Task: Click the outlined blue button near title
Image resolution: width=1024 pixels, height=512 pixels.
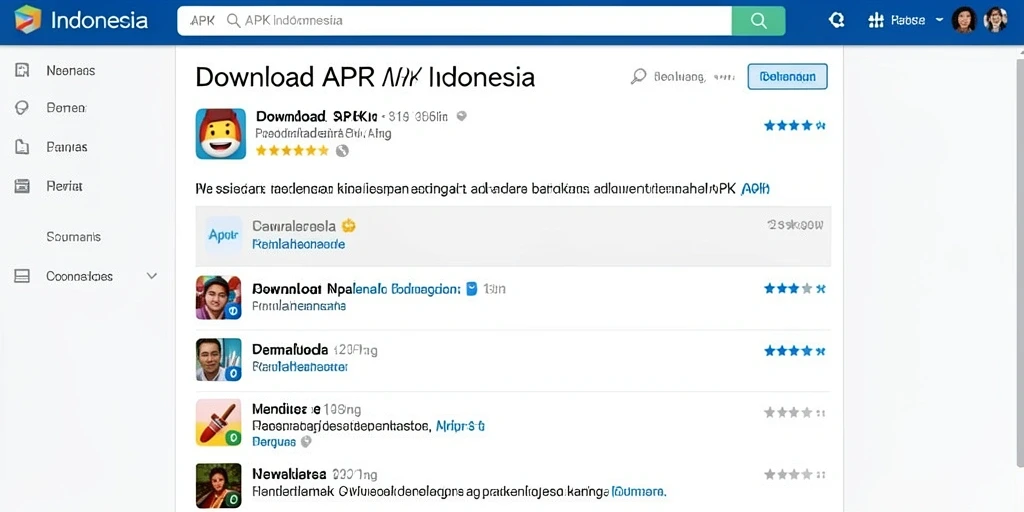Action: (787, 76)
